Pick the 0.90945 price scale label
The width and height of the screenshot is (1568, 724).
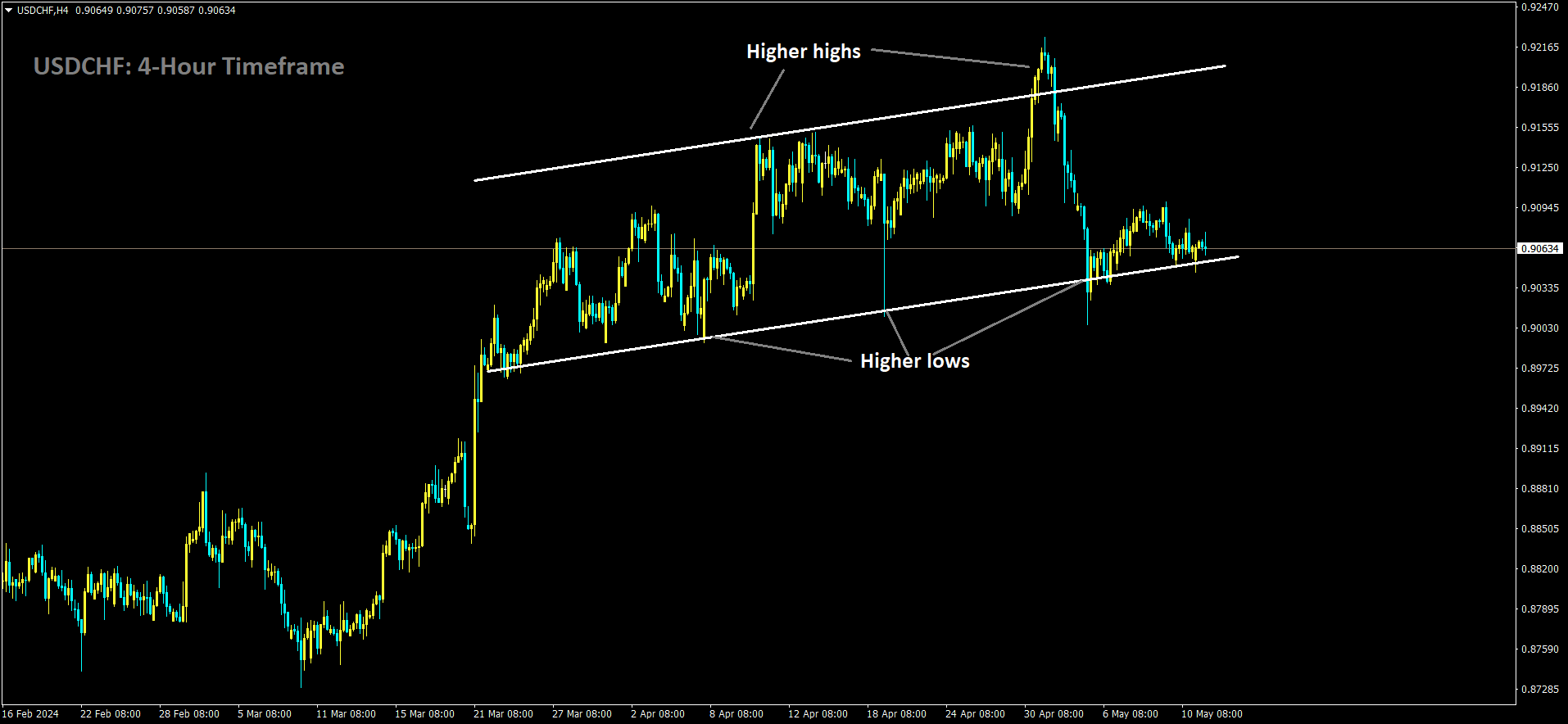point(1539,208)
